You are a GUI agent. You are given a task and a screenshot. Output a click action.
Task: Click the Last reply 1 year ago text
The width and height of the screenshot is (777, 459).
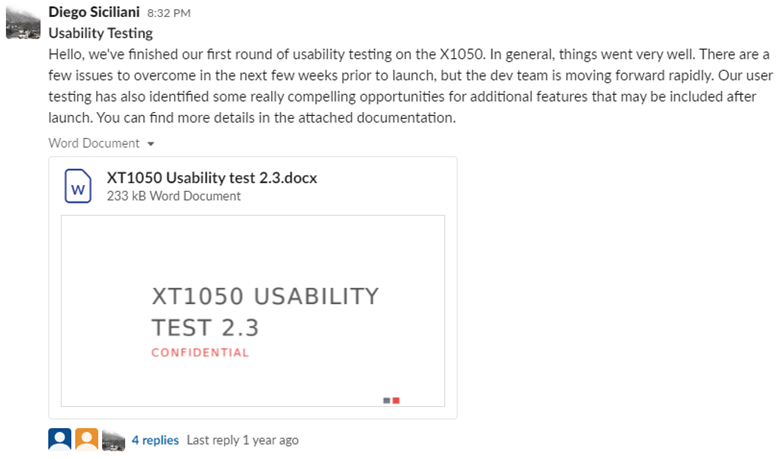click(x=242, y=440)
